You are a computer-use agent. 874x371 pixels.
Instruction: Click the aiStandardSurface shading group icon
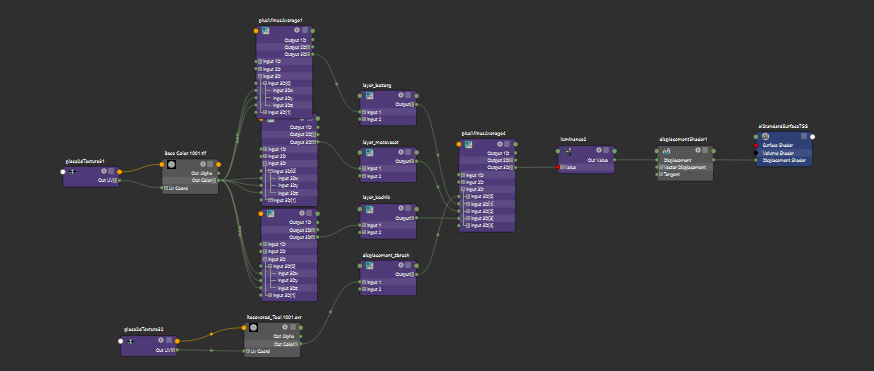pyautogui.click(x=765, y=136)
